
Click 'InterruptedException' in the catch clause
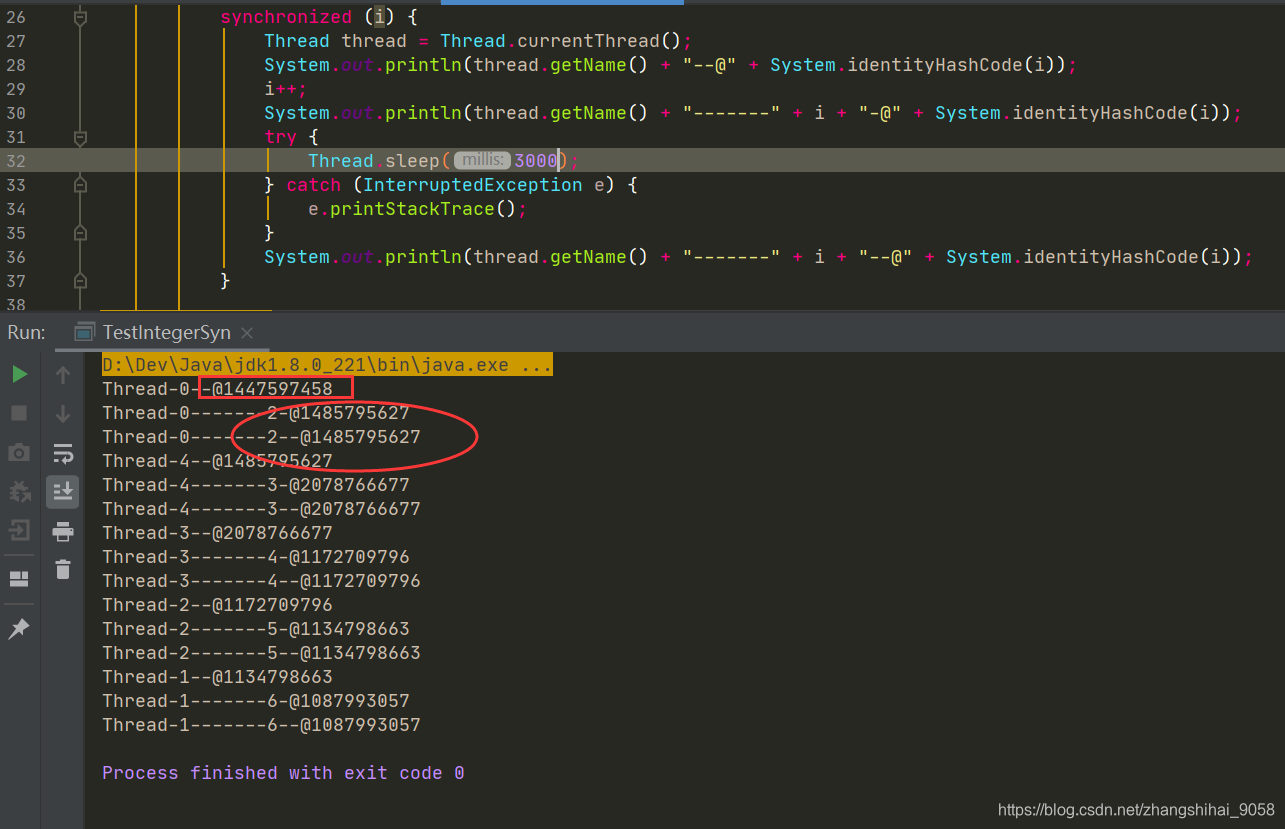coord(472,185)
